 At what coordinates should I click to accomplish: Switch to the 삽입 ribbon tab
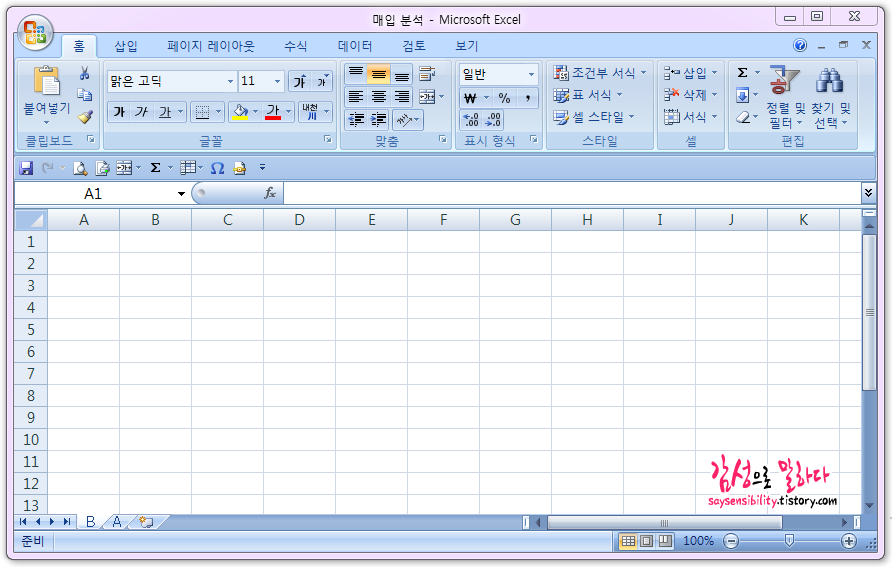126,46
